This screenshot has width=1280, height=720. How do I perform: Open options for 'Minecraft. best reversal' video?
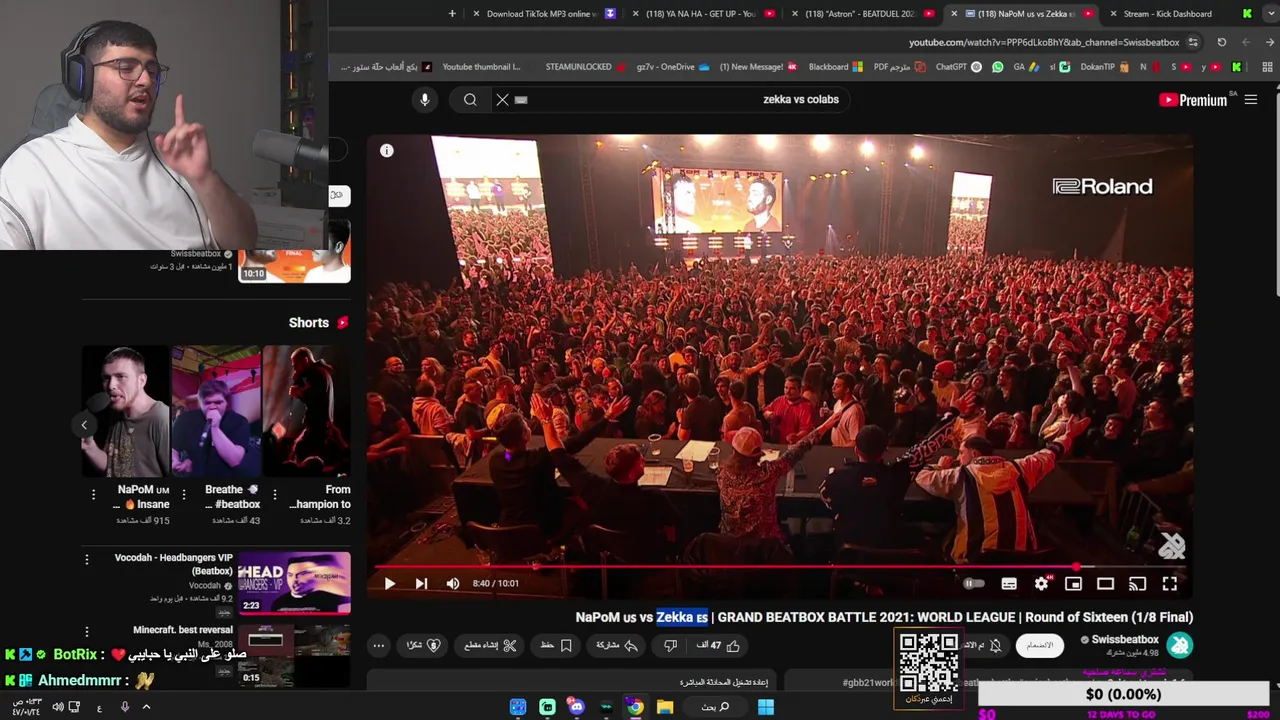click(x=87, y=632)
